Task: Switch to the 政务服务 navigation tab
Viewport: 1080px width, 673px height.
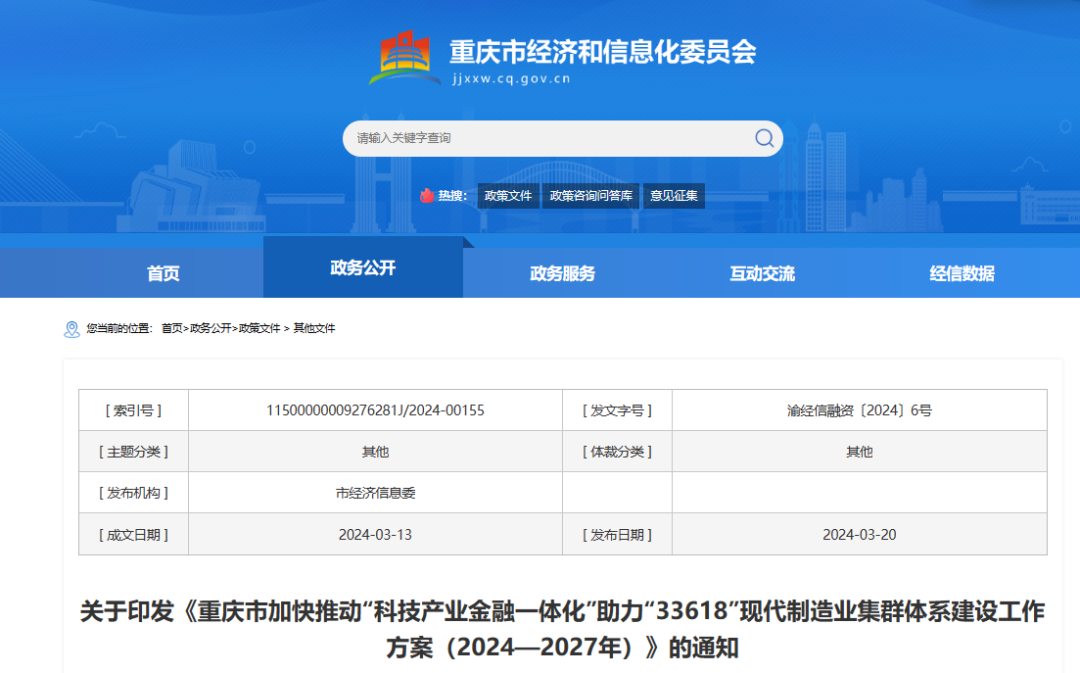Action: coord(563,273)
